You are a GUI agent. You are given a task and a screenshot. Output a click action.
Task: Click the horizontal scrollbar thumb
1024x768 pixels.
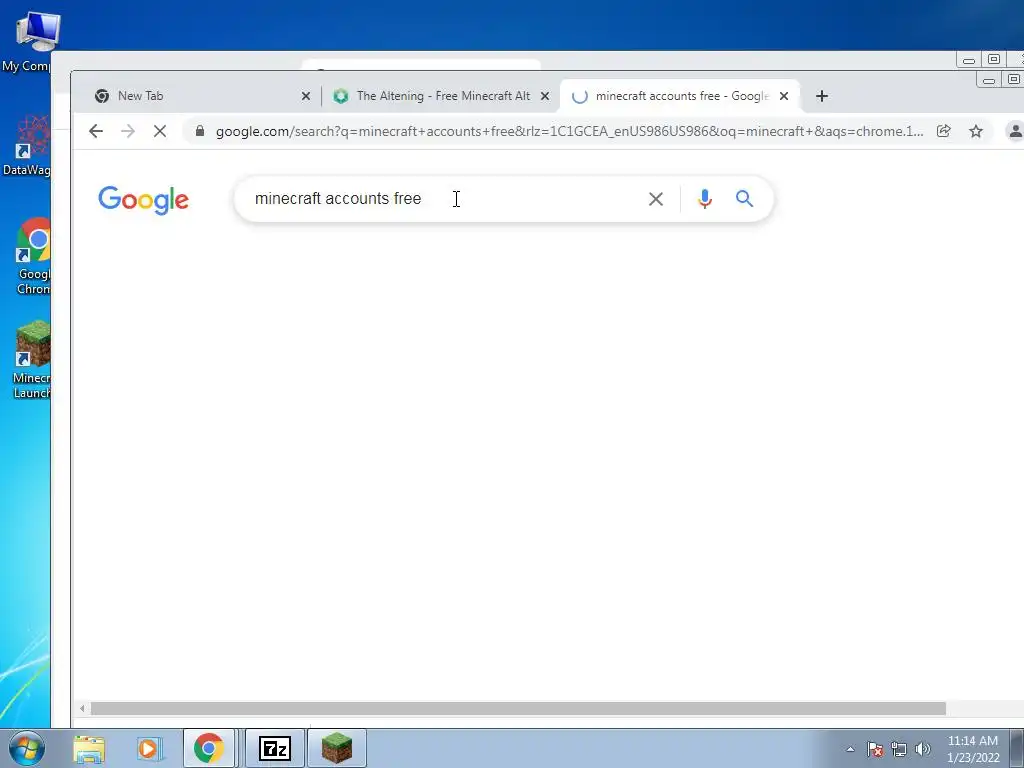coord(518,709)
